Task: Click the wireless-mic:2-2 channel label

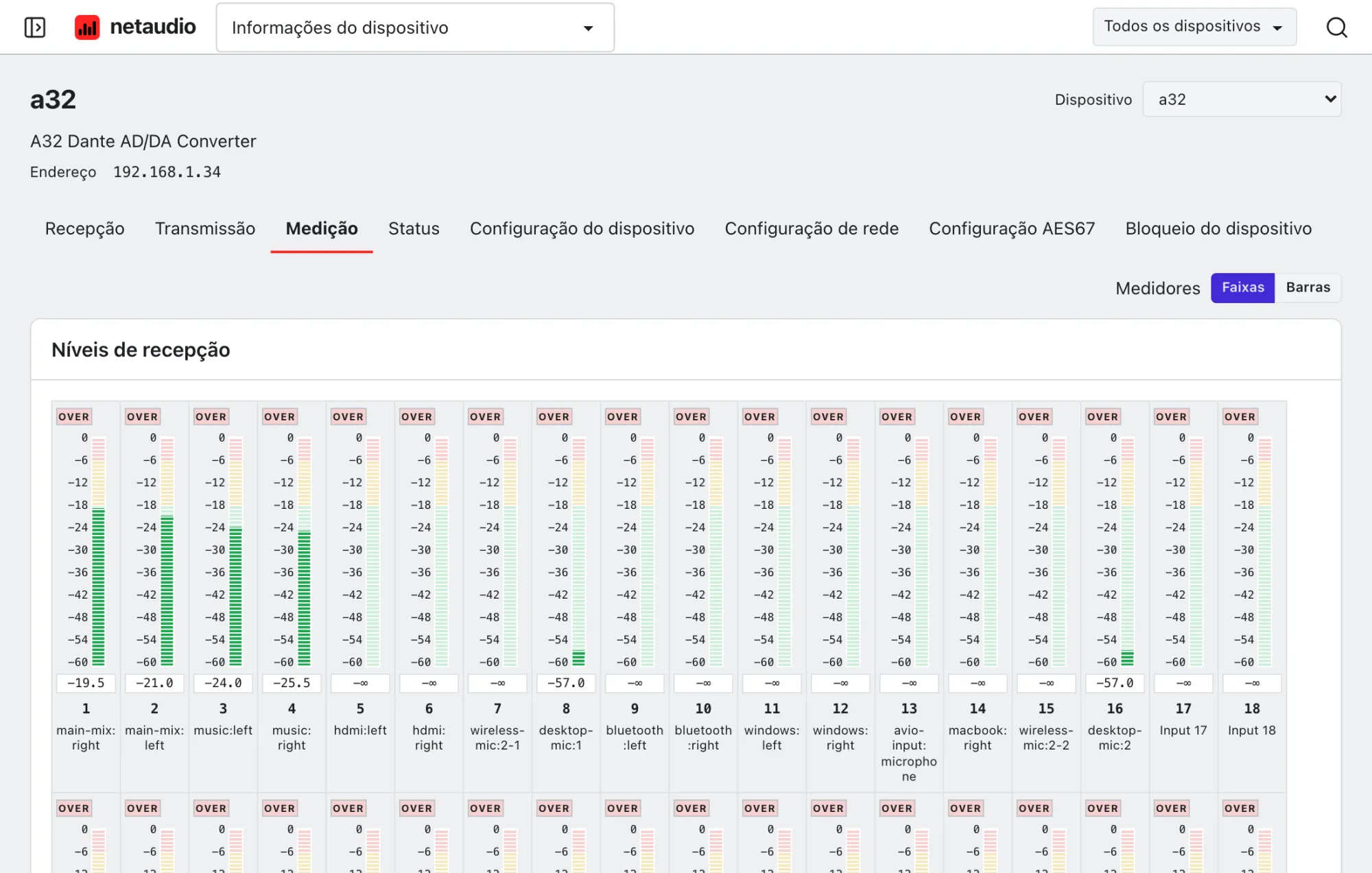Action: click(x=1046, y=738)
